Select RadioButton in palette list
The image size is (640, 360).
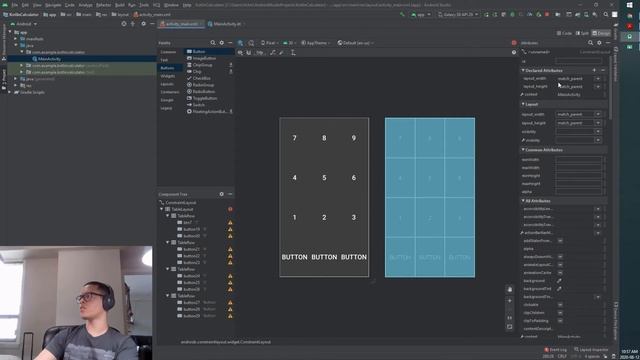click(201, 91)
